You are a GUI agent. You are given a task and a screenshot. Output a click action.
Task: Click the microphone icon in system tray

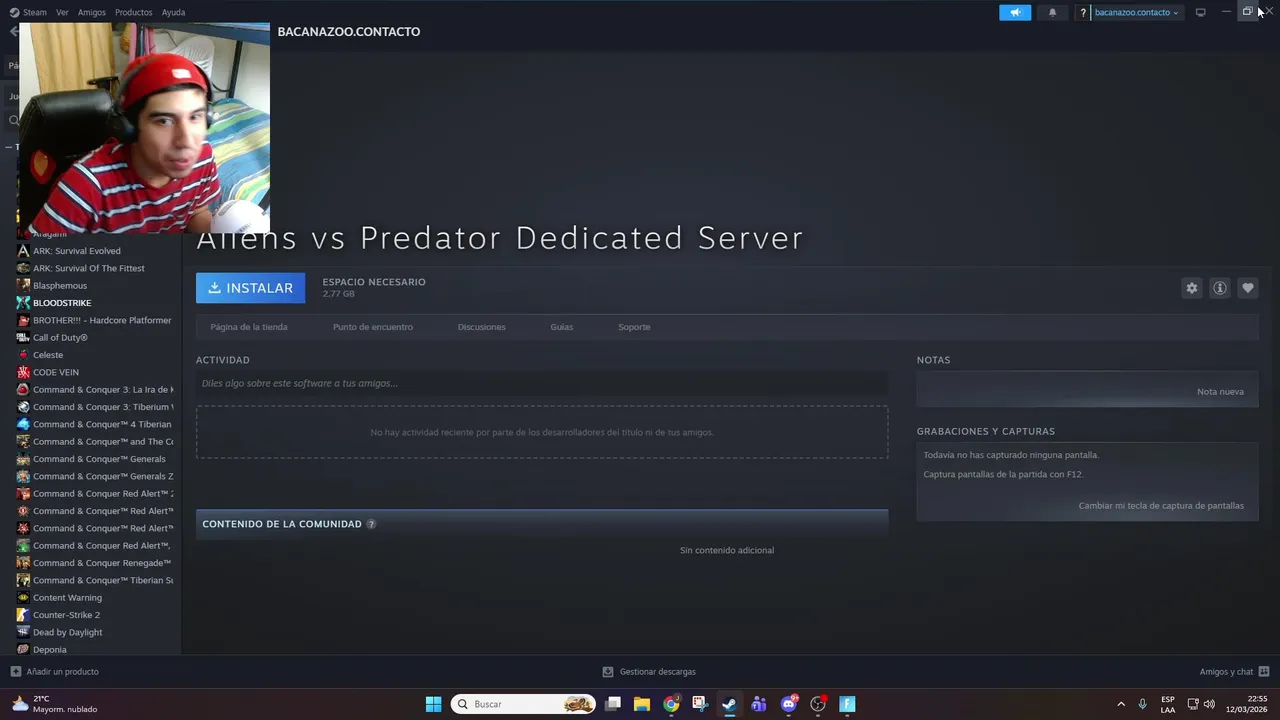pos(1142,704)
